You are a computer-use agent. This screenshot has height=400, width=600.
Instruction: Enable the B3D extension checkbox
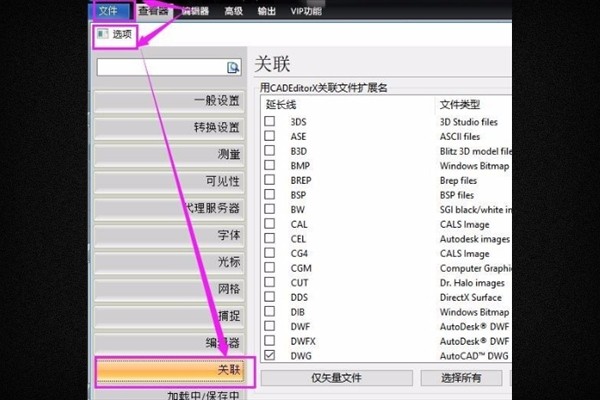click(269, 150)
